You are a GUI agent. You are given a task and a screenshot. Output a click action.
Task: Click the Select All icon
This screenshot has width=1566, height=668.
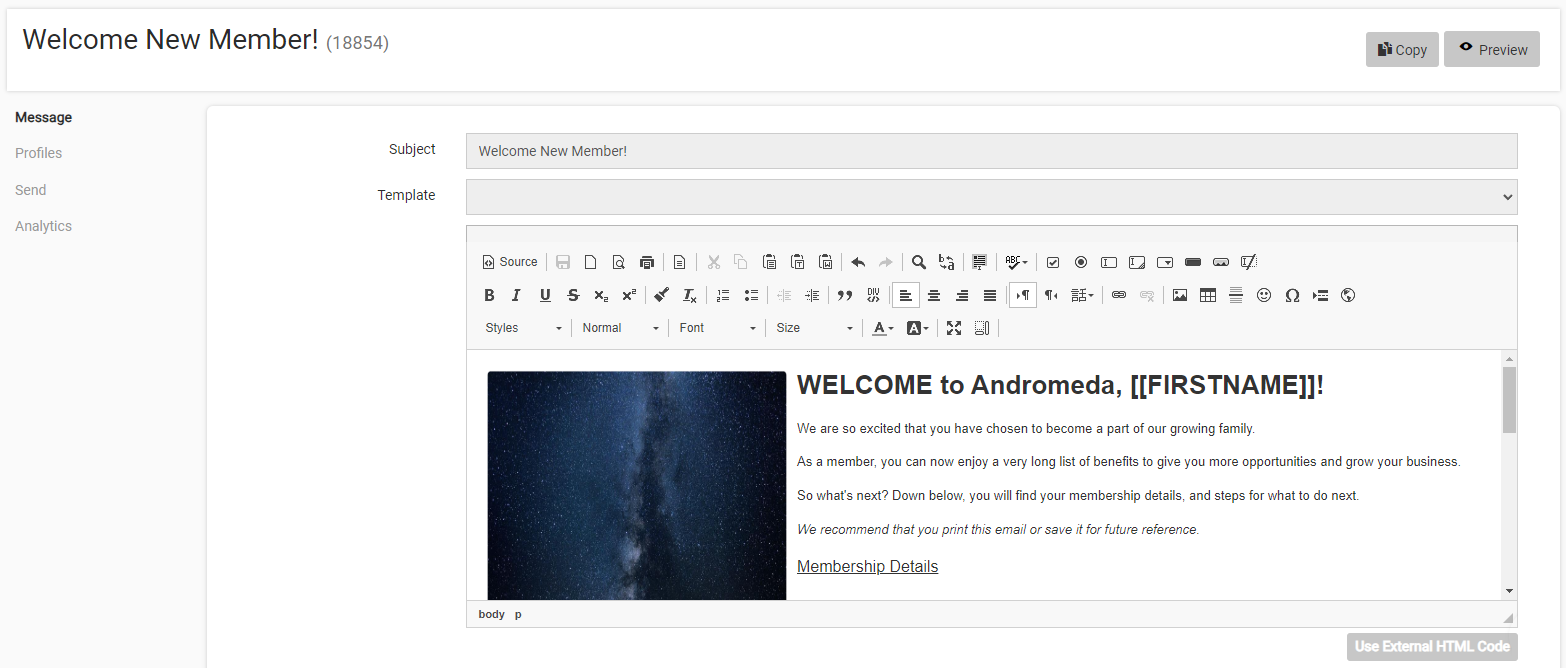(979, 262)
